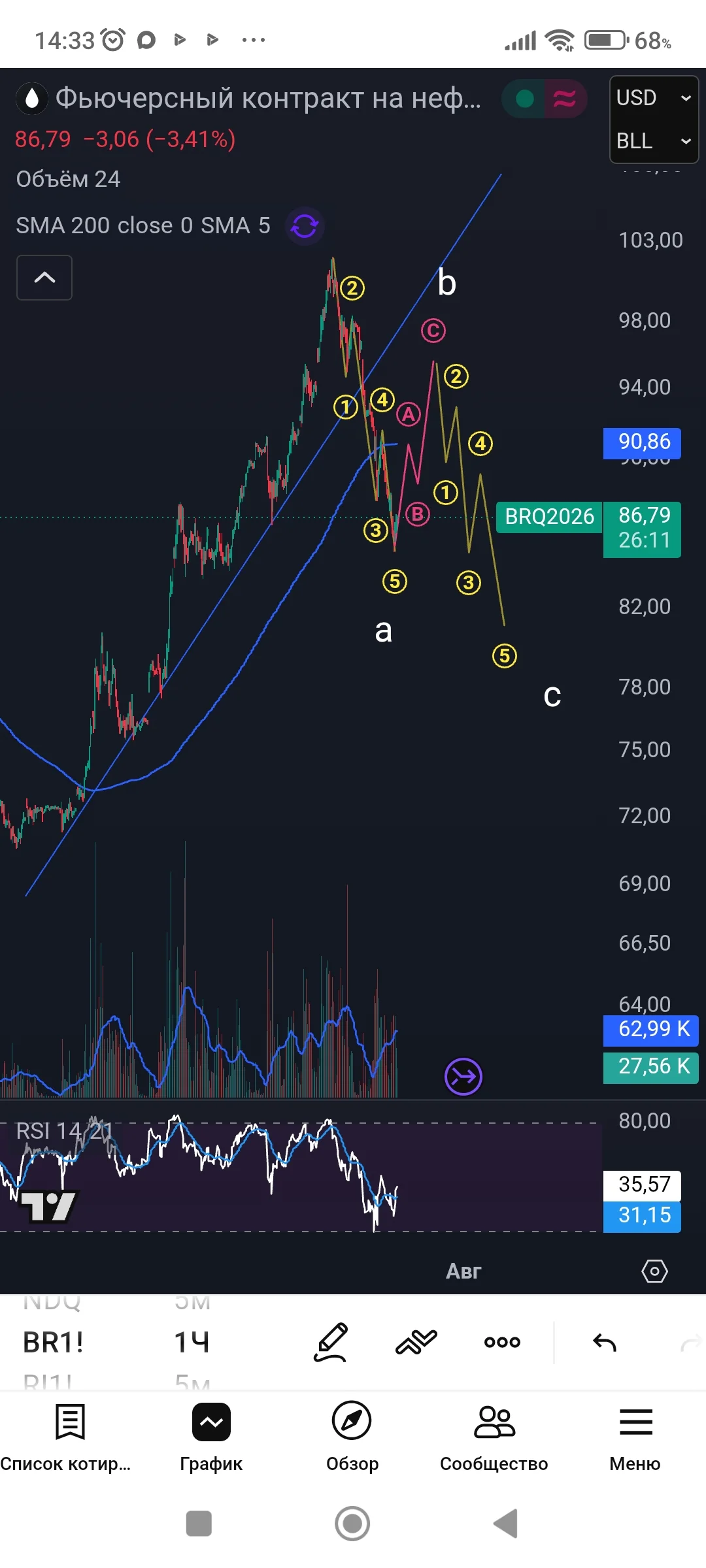Collapse the indicator legend with chevron
This screenshot has width=706, height=1568.
point(44,278)
